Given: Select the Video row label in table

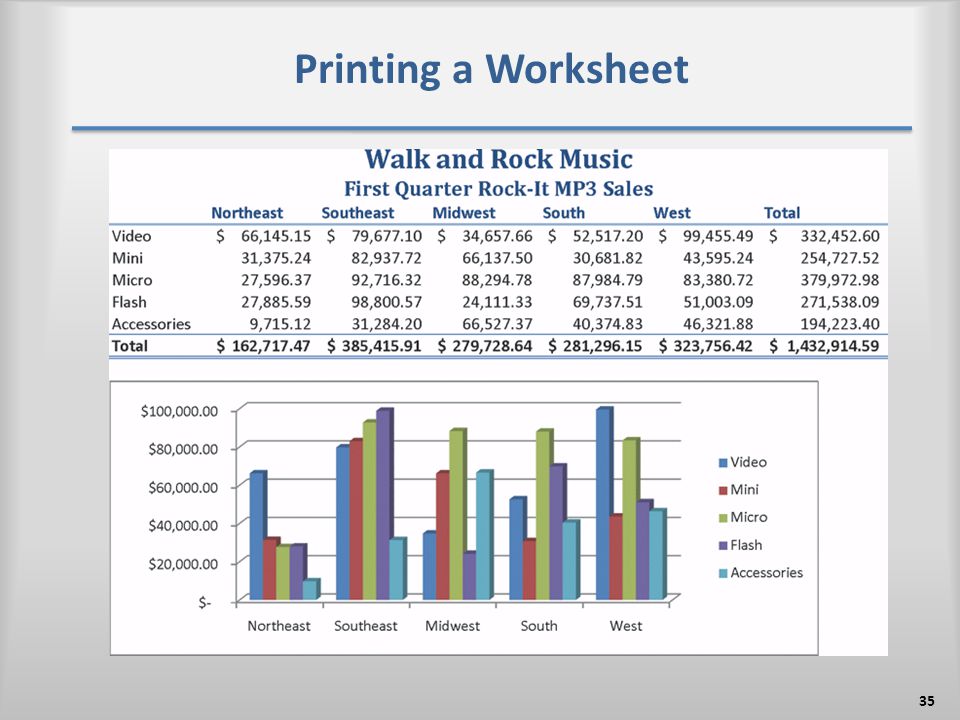Looking at the screenshot, I should (x=131, y=236).
